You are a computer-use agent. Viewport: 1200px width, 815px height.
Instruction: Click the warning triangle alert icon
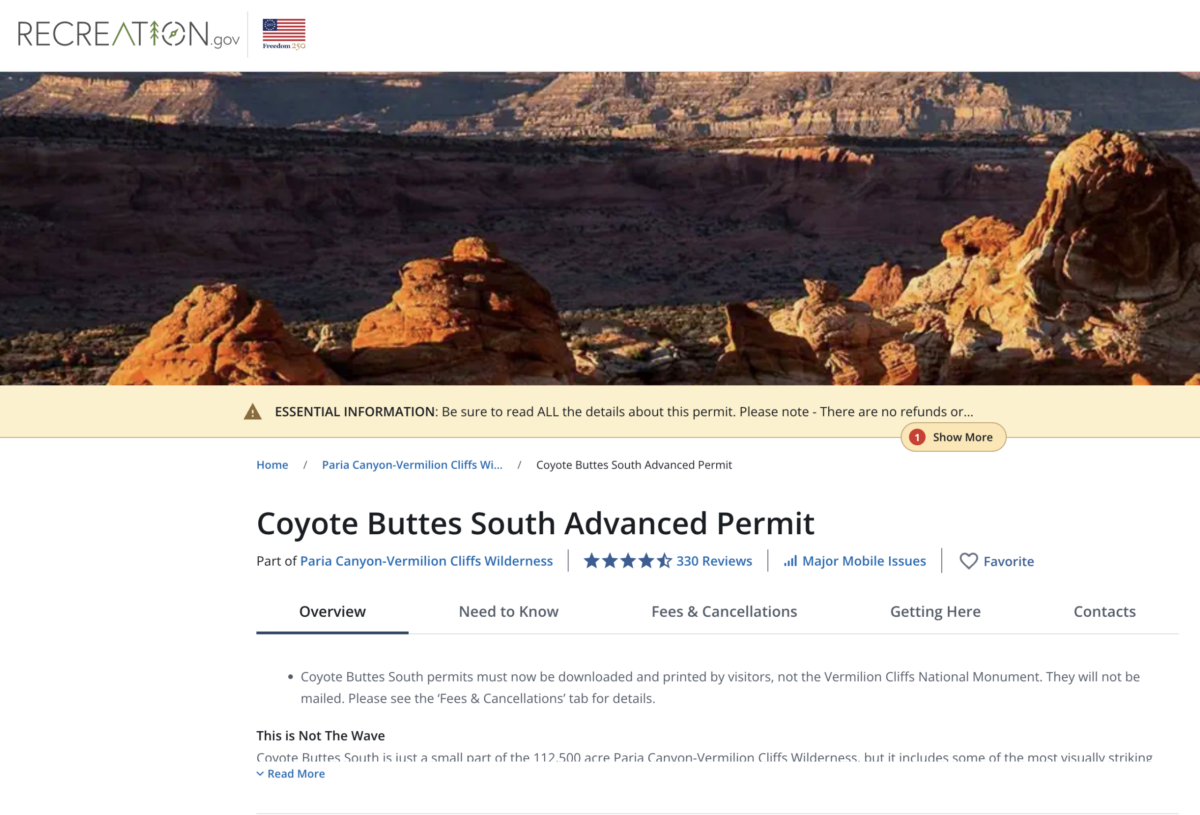pos(253,412)
